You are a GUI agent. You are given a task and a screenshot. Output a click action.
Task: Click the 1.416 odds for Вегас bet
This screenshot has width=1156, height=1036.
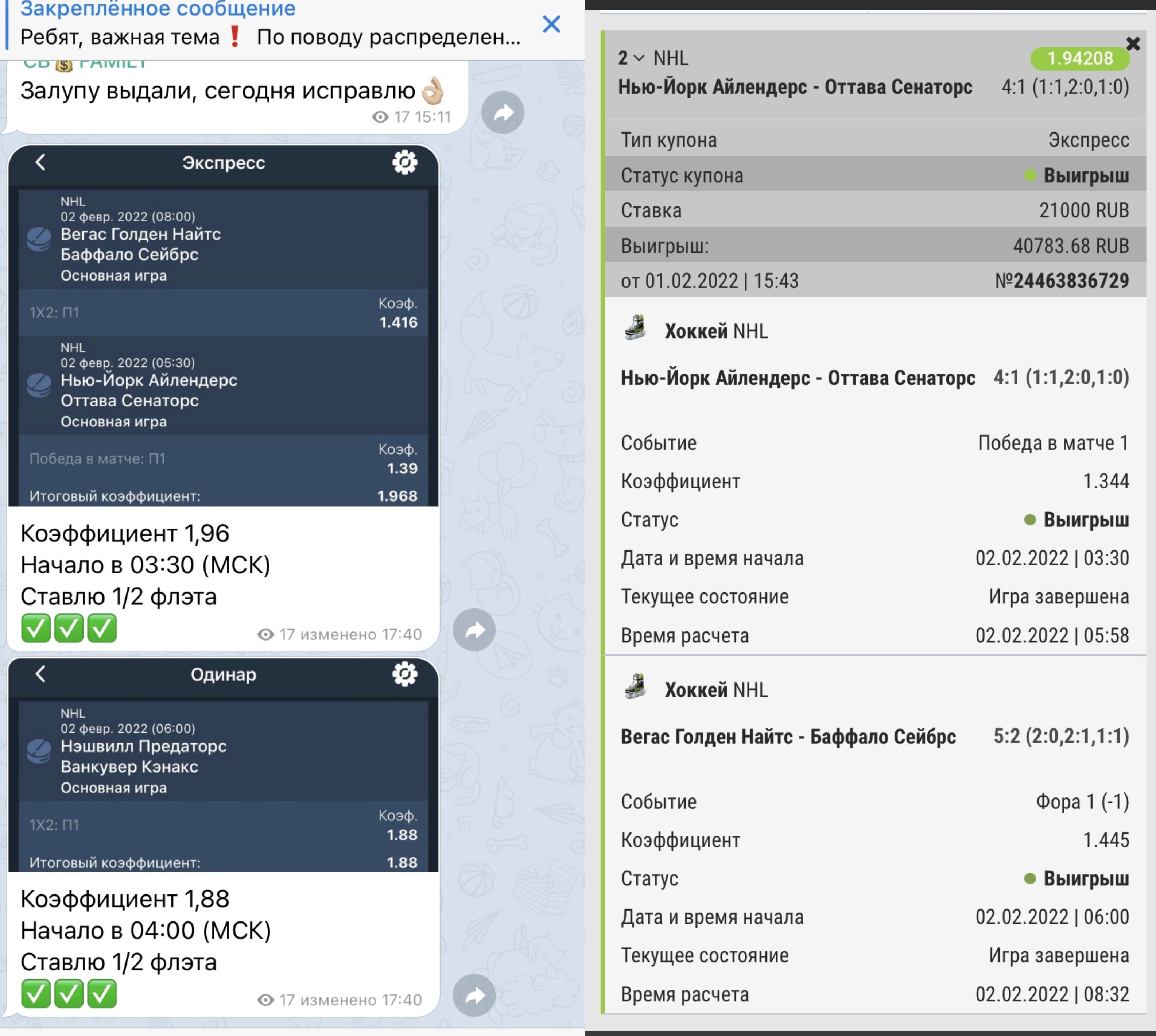pos(398,323)
